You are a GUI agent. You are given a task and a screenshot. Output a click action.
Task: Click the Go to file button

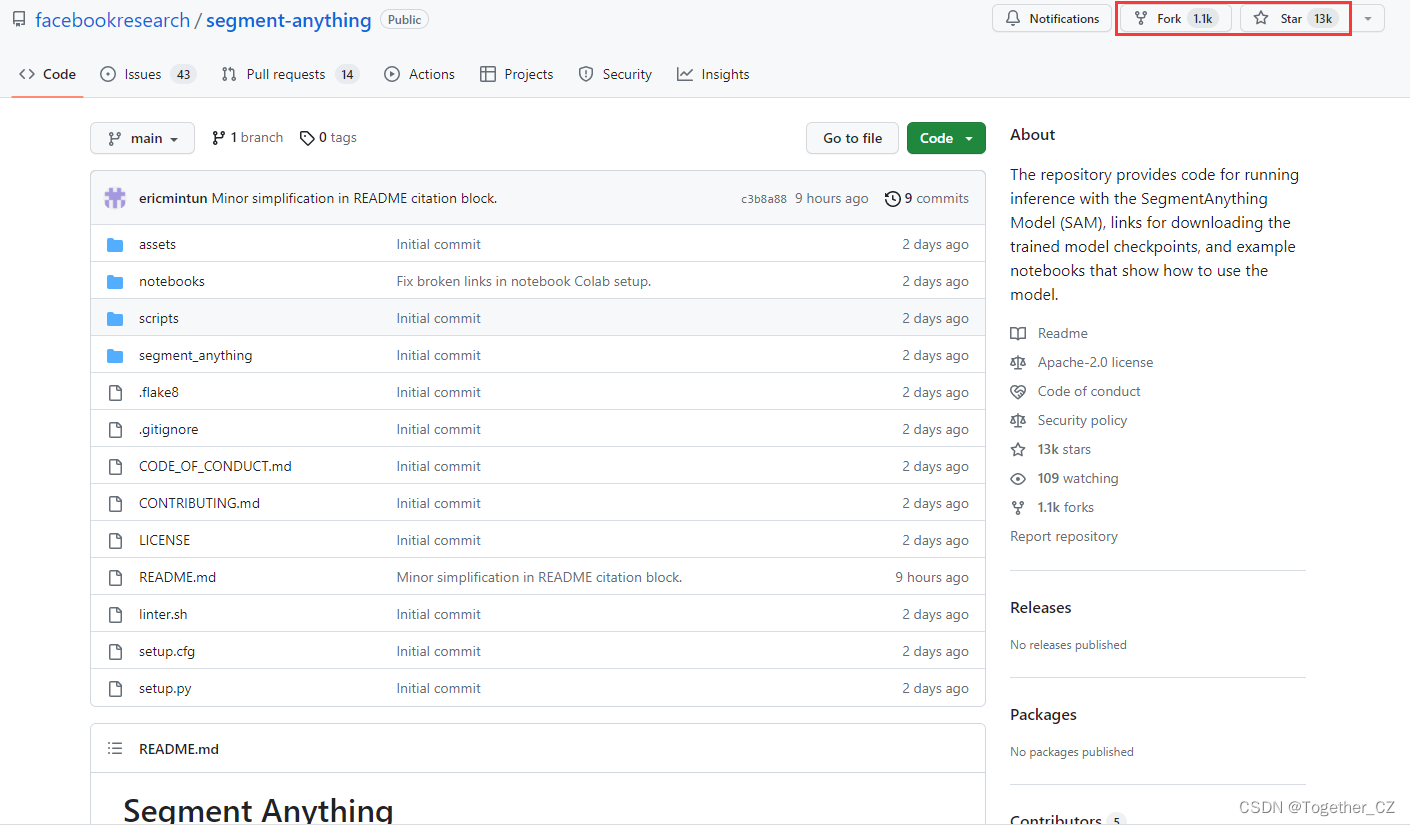coord(853,138)
